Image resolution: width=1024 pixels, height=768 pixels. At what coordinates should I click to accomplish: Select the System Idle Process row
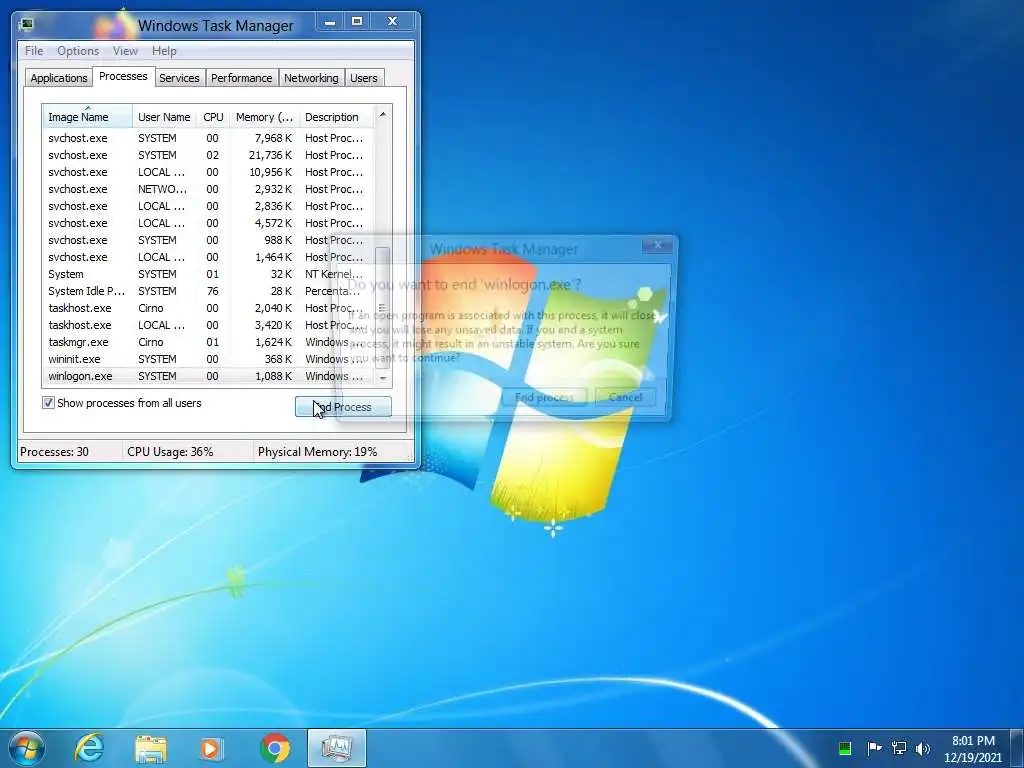point(208,291)
